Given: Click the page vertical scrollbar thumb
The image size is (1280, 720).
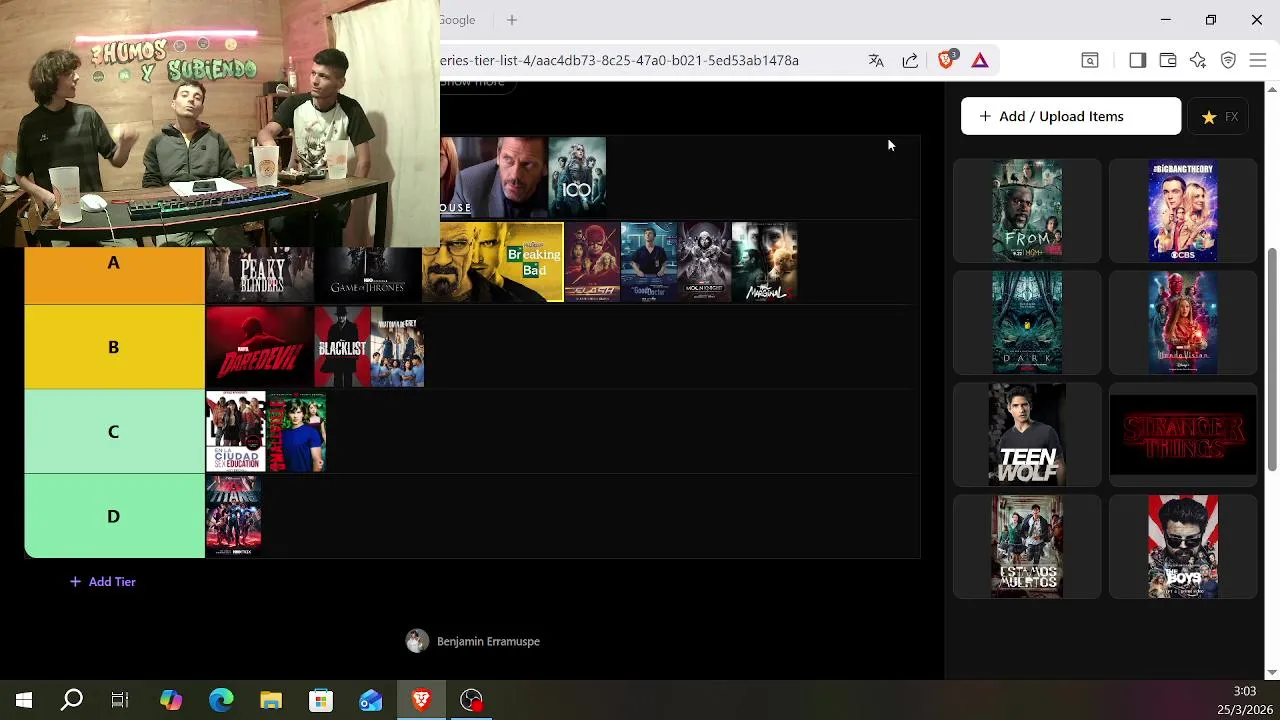Looking at the screenshot, I should [x=1272, y=358].
